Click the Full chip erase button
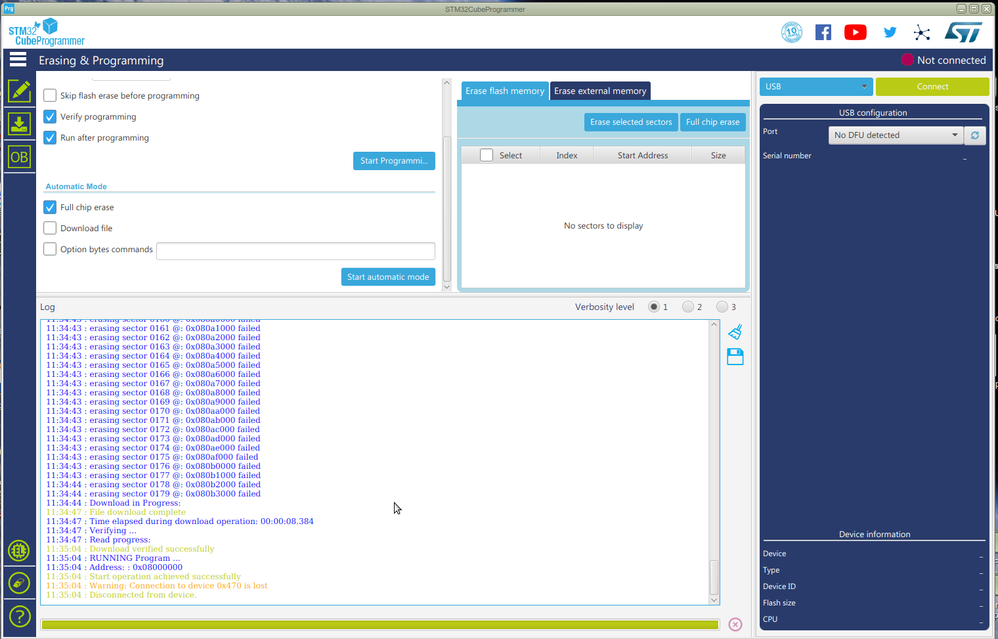The width and height of the screenshot is (998, 639). coord(713,122)
